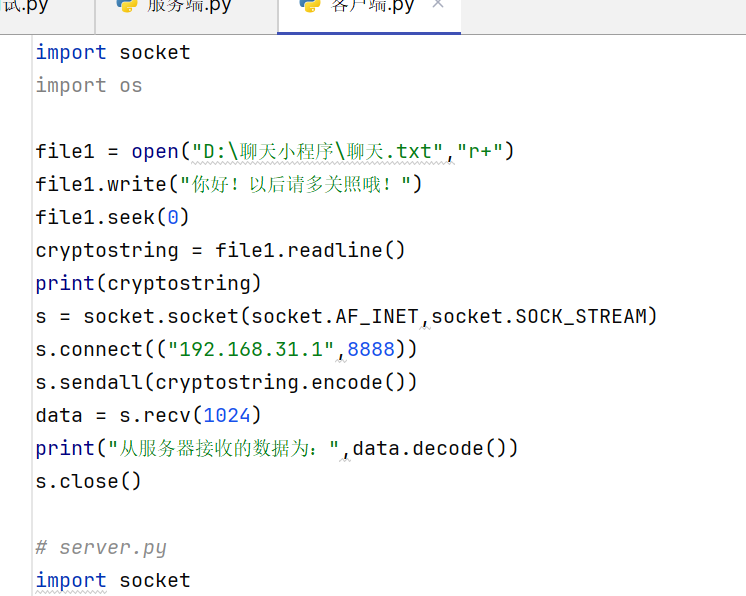Click the '# server.py' comment line
746x596 pixels.
[x=101, y=547]
